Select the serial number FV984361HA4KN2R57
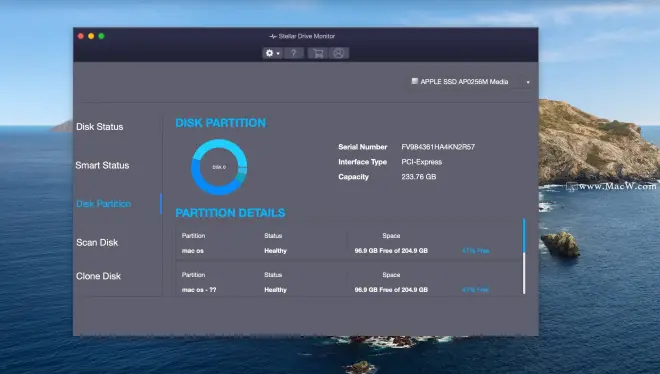This screenshot has width=660, height=374. (438, 147)
